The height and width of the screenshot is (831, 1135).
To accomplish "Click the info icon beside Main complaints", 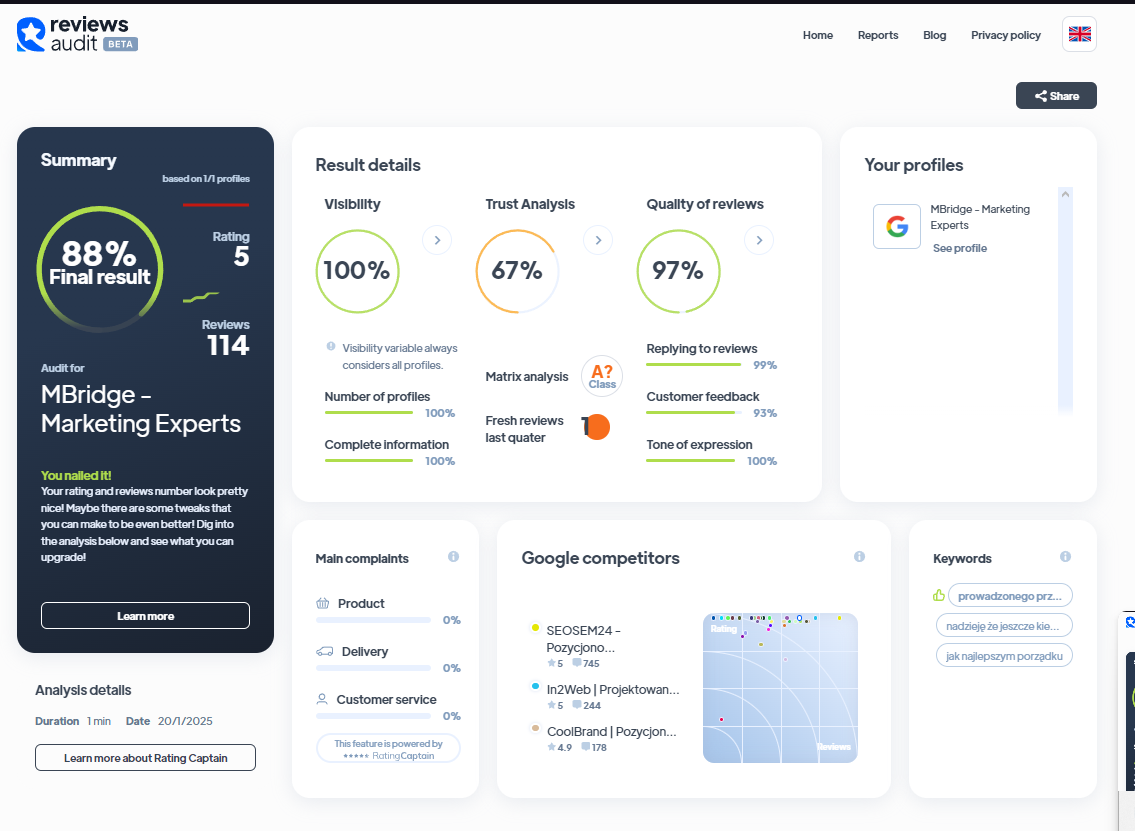I will point(453,557).
